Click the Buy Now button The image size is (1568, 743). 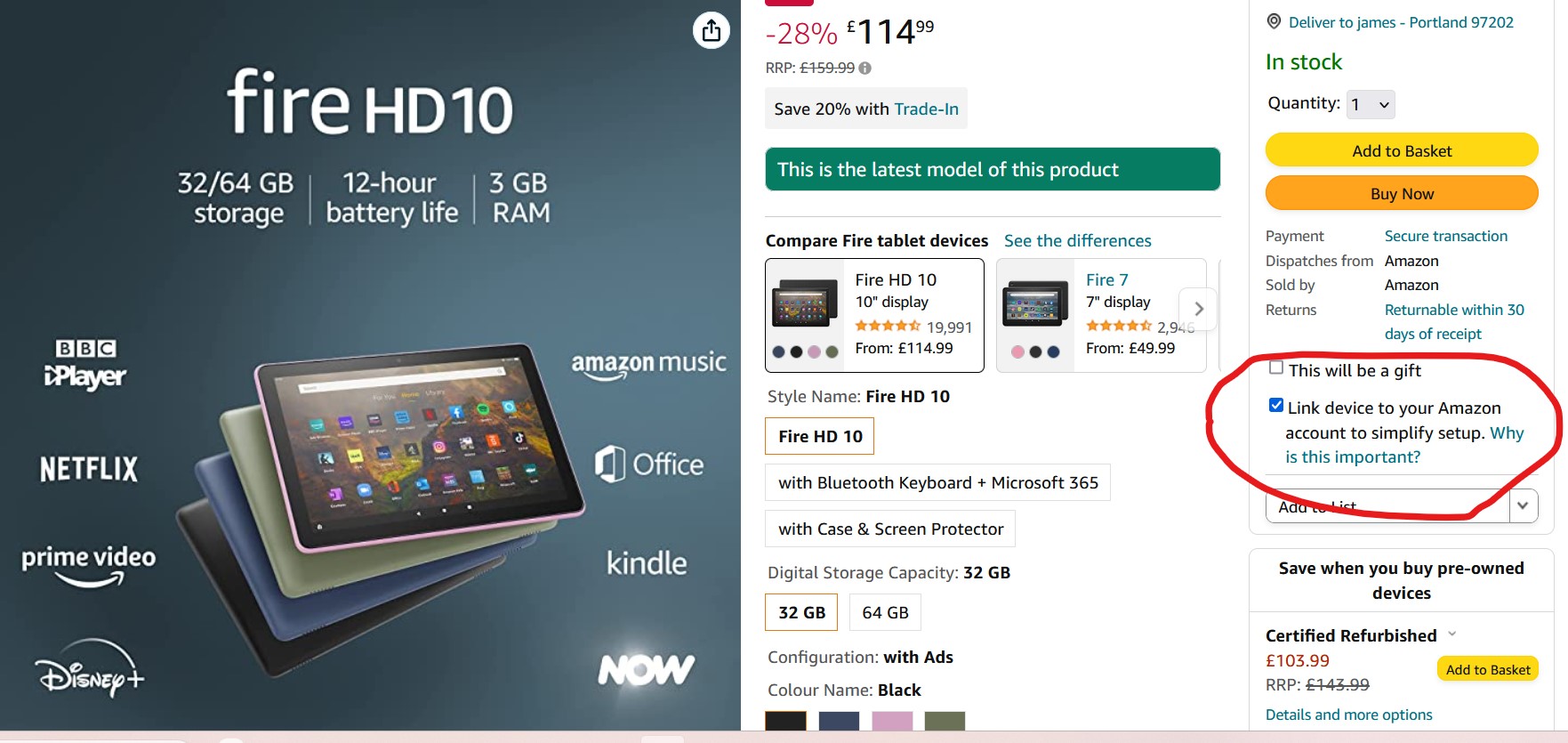point(1402,193)
